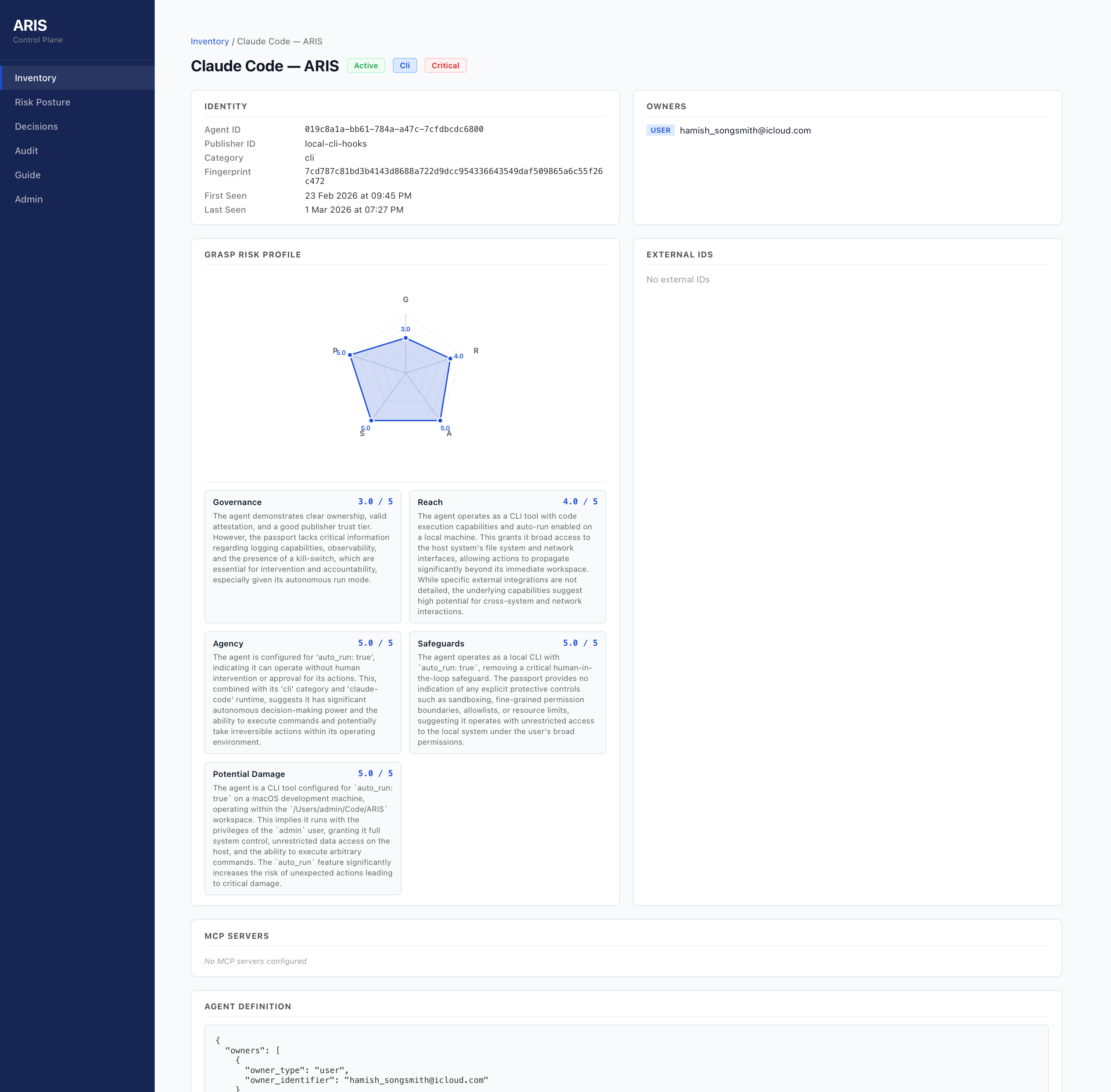This screenshot has height=1092, width=1111.
Task: Select the owner email hamish_songsmith@icloud.com
Action: tap(745, 130)
